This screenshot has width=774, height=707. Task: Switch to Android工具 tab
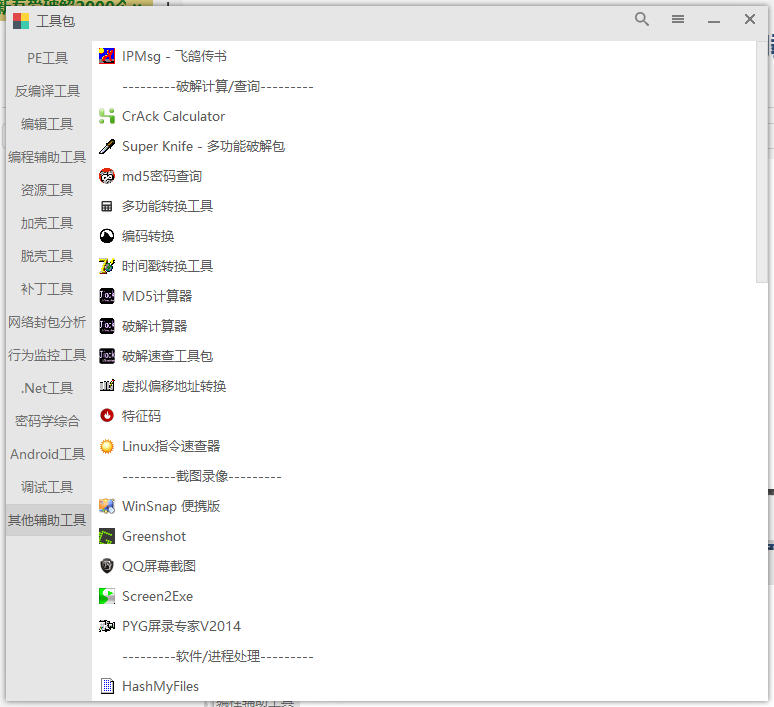[47, 454]
